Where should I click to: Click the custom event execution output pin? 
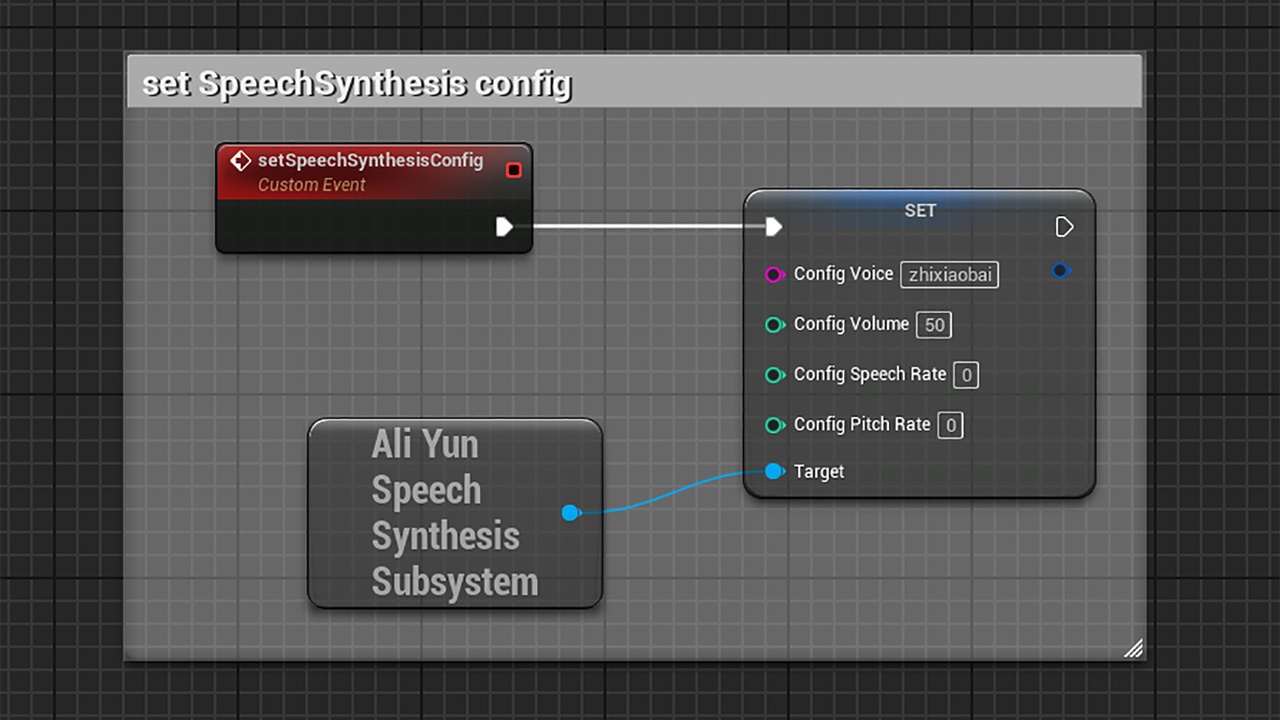click(x=505, y=227)
